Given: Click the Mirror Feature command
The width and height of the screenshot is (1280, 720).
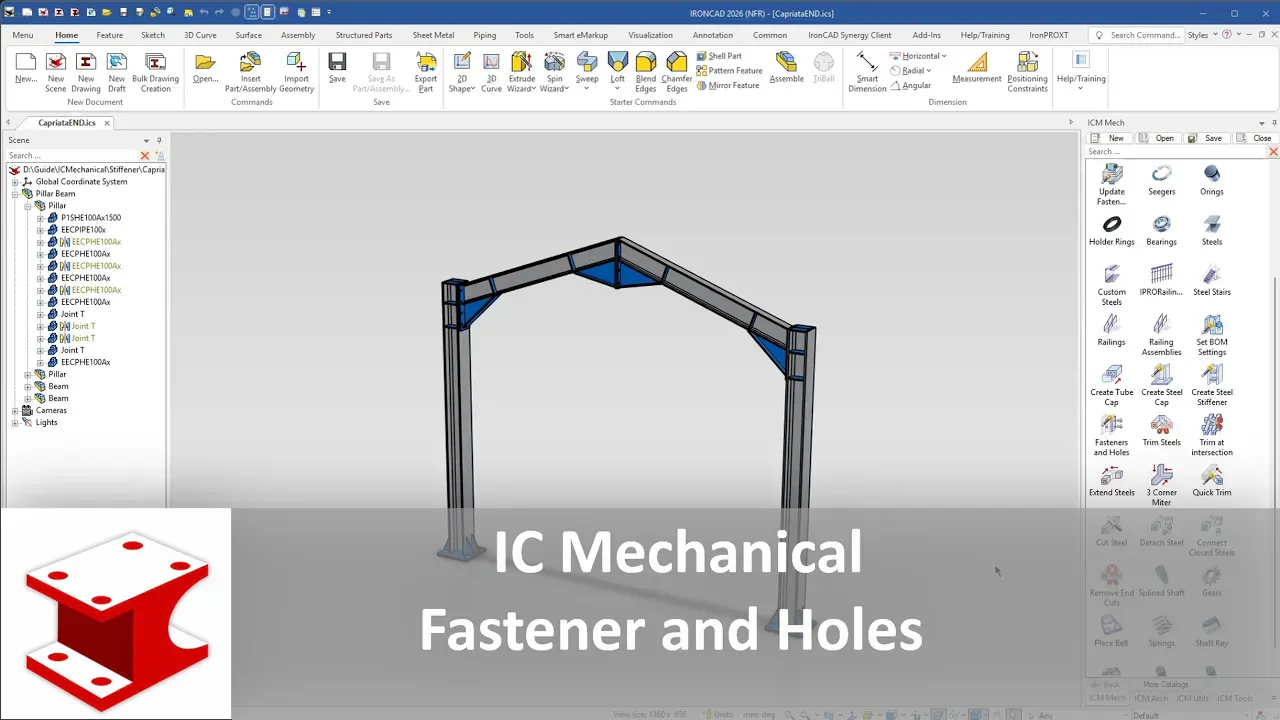Looking at the screenshot, I should (x=728, y=85).
